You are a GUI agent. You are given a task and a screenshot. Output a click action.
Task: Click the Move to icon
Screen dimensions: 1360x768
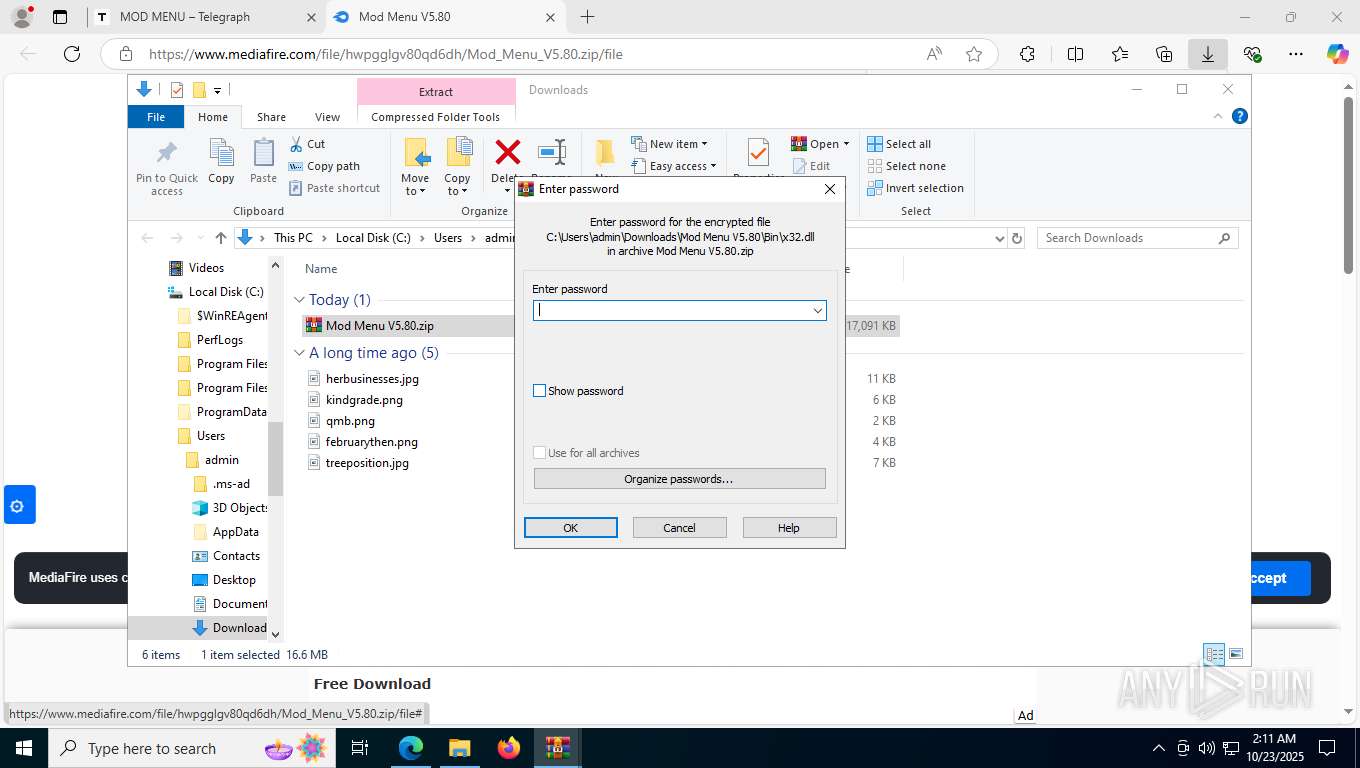[416, 153]
